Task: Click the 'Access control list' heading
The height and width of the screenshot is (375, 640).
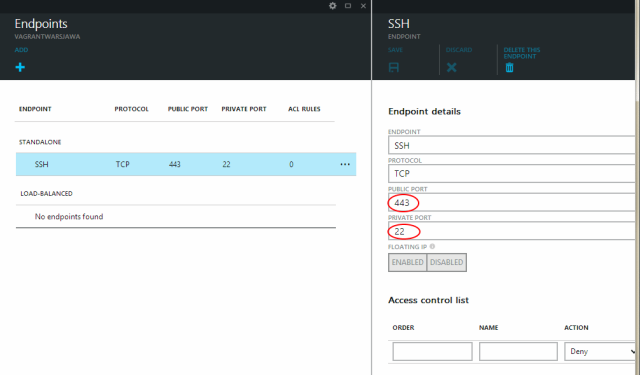Action: pyautogui.click(x=429, y=300)
